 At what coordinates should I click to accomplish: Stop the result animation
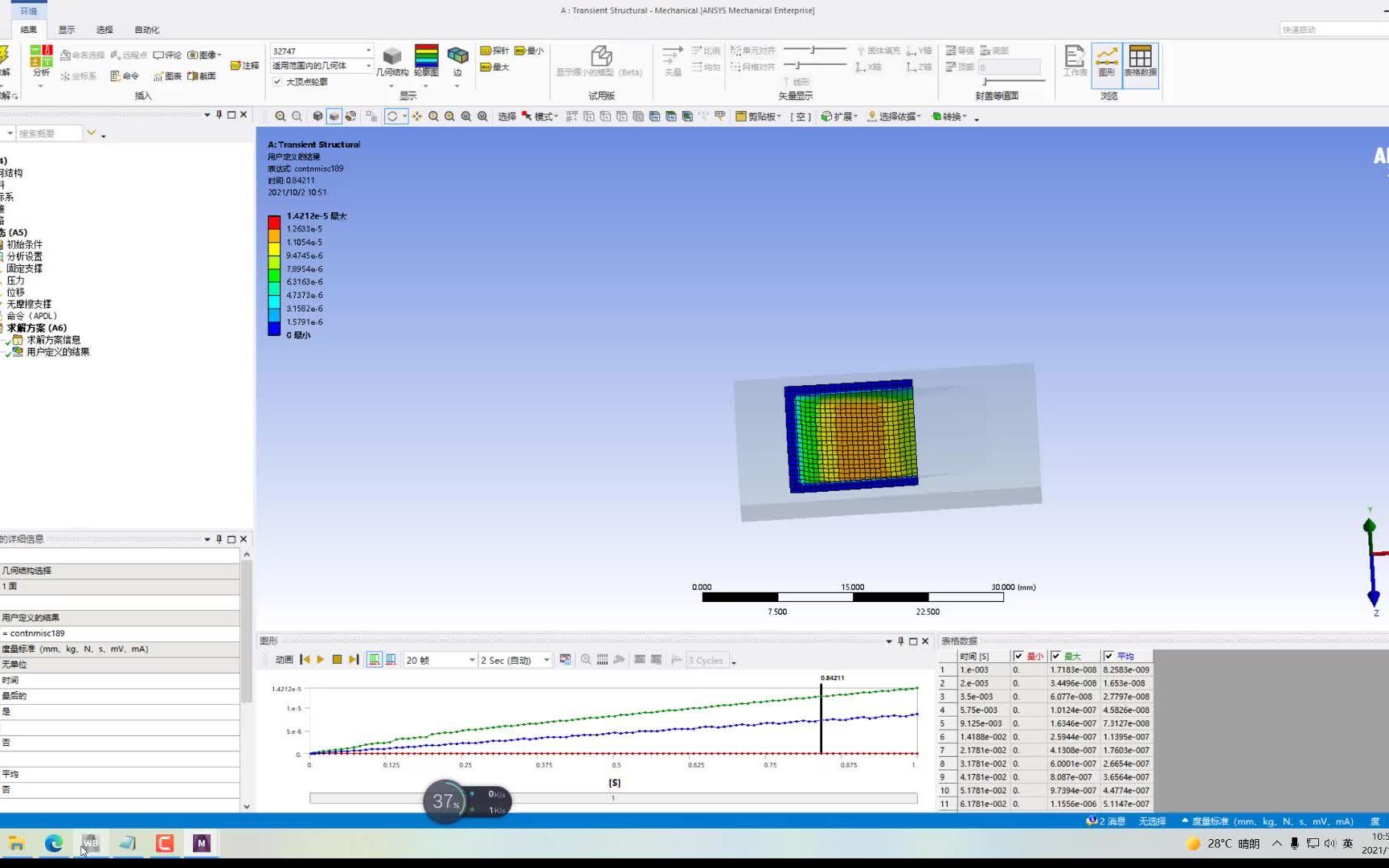337,660
